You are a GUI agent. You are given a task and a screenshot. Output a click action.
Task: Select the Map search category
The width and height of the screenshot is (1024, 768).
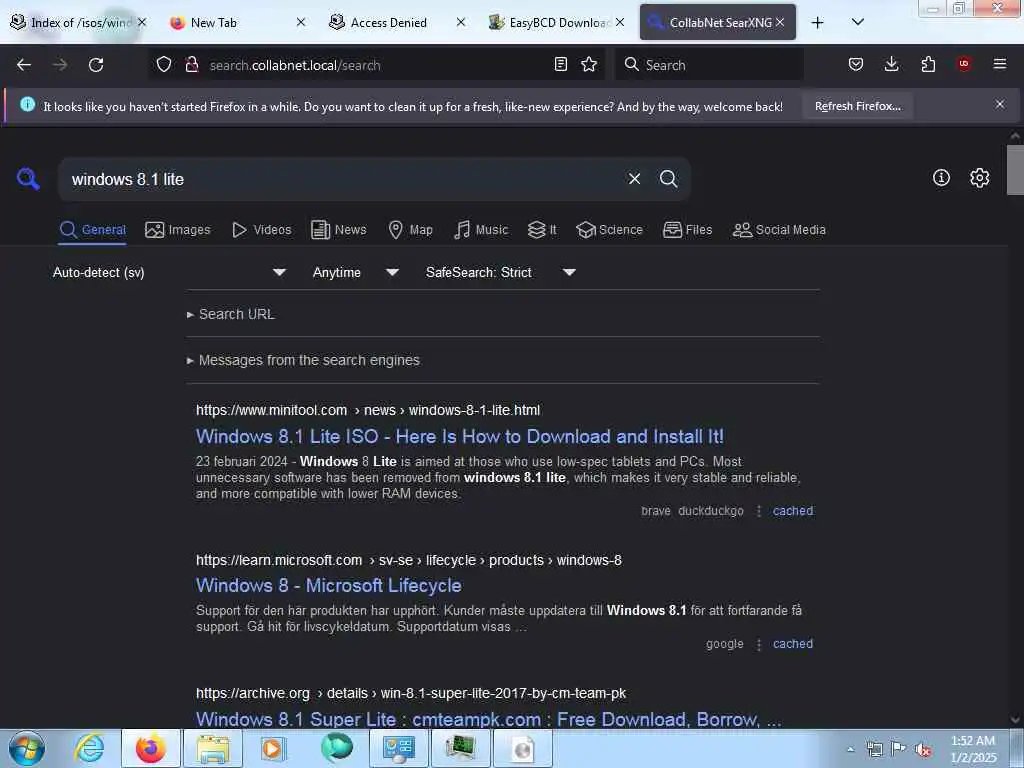point(410,230)
